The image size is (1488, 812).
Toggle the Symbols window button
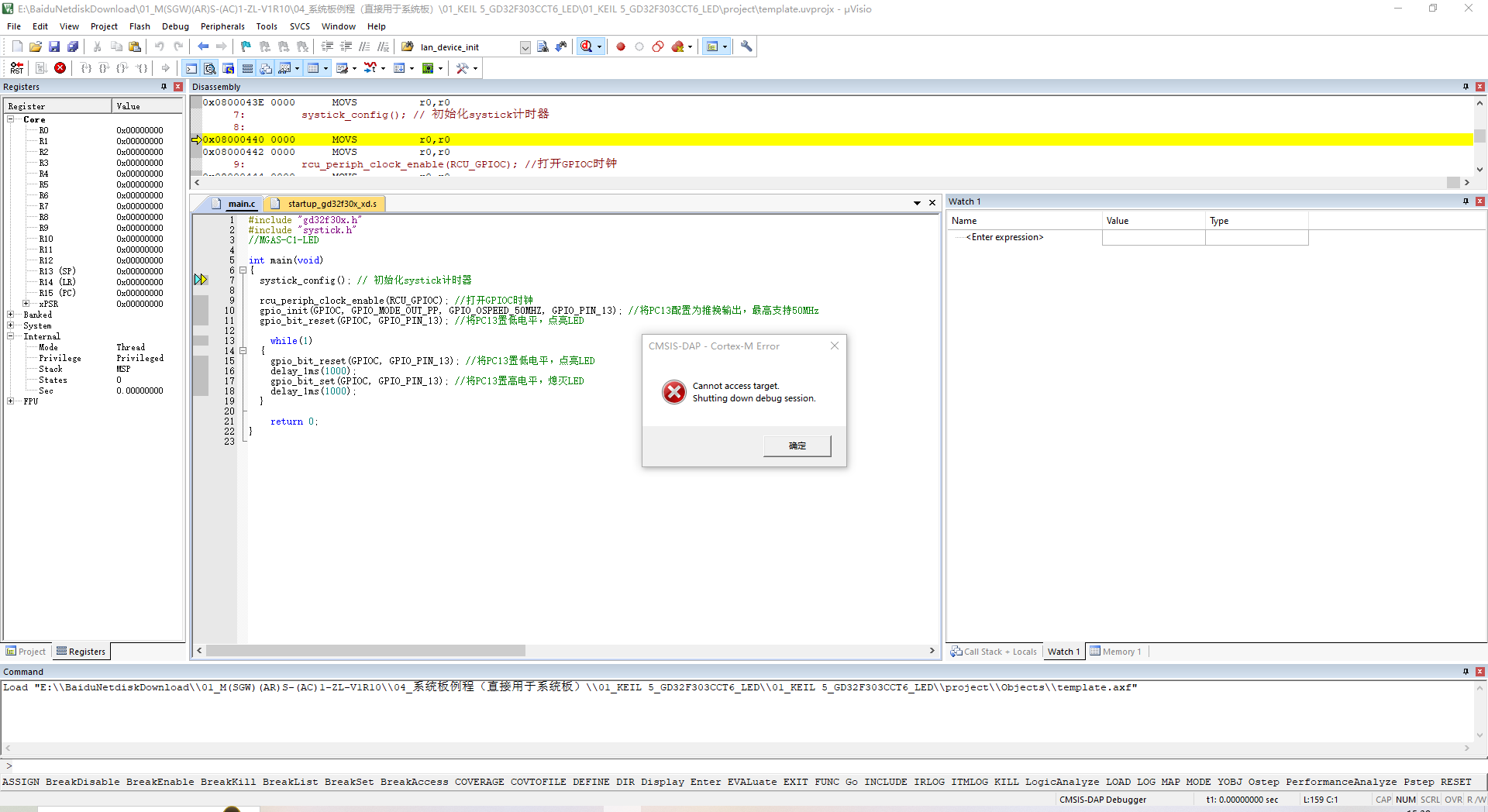point(229,68)
